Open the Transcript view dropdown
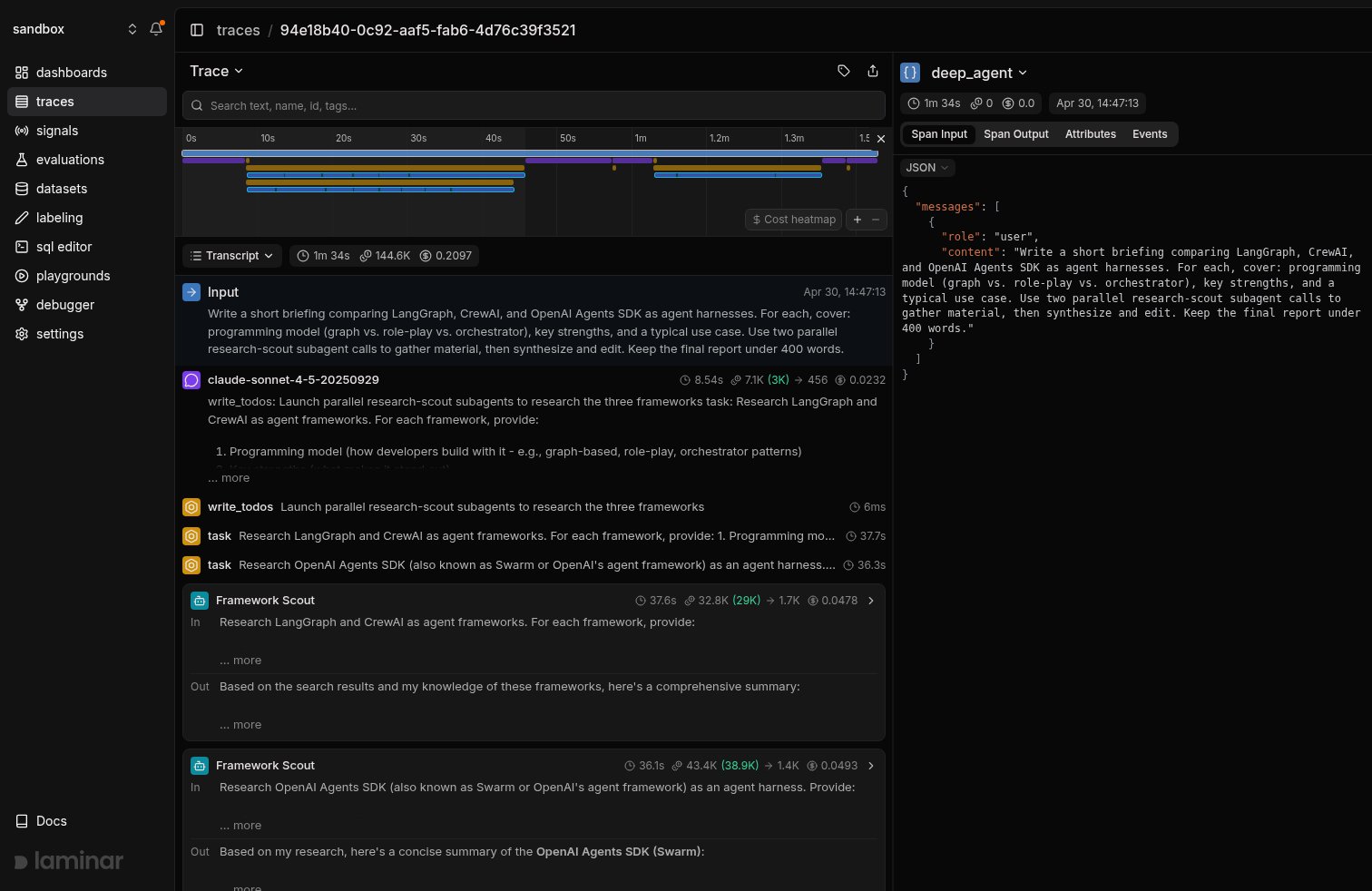The image size is (1372, 891). click(x=232, y=256)
